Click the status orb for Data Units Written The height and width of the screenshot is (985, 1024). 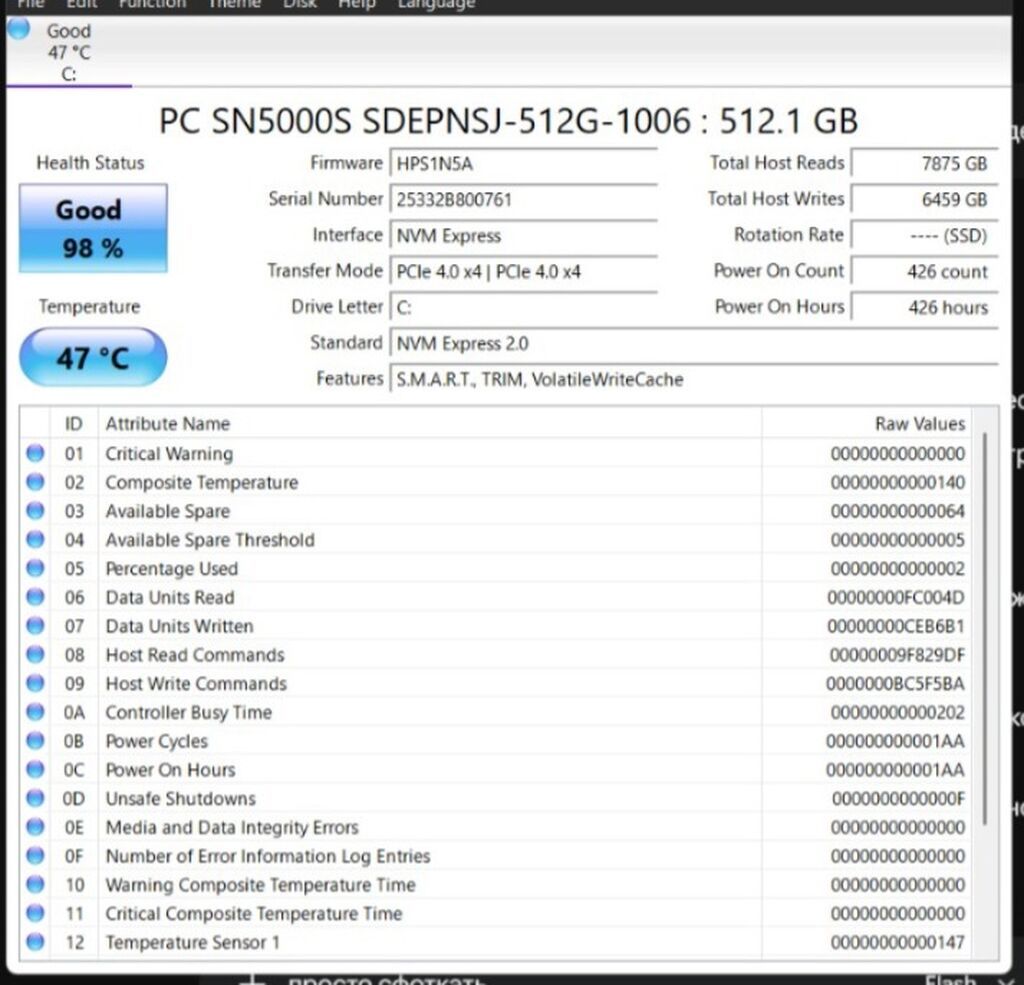click(35, 625)
